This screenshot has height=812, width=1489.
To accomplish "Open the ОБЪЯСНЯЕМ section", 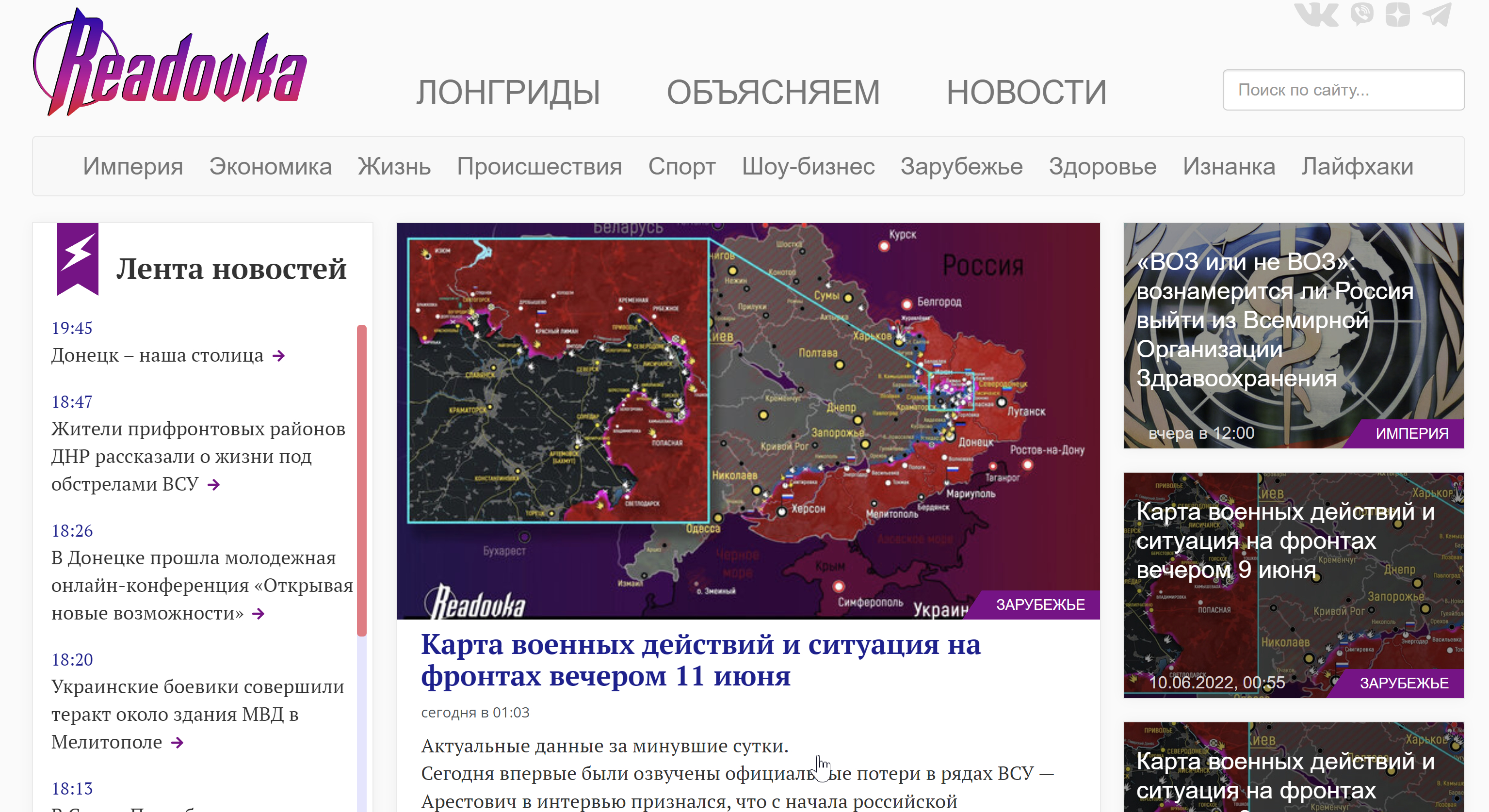I will click(x=773, y=93).
